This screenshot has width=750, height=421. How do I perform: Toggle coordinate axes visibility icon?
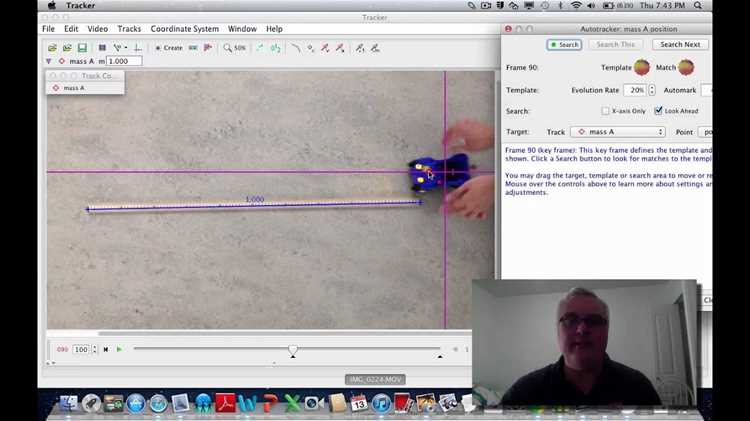coord(138,48)
